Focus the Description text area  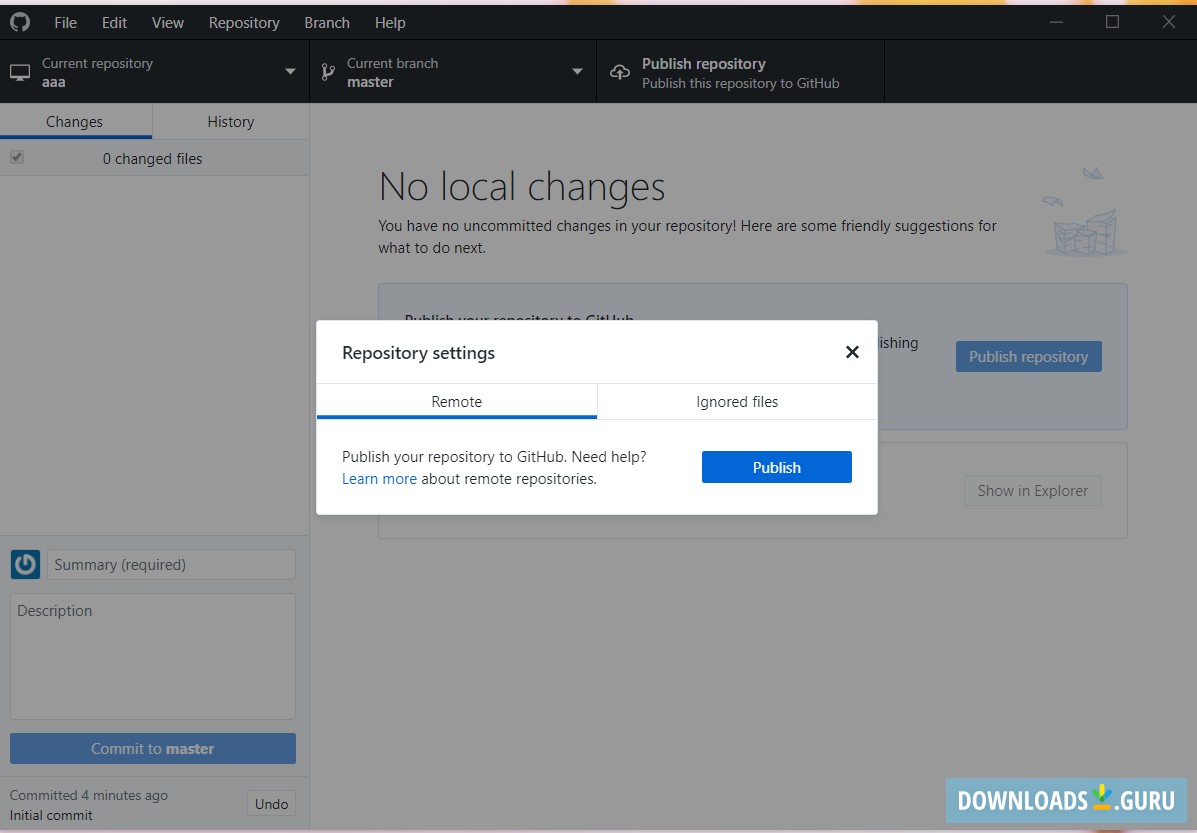(153, 657)
